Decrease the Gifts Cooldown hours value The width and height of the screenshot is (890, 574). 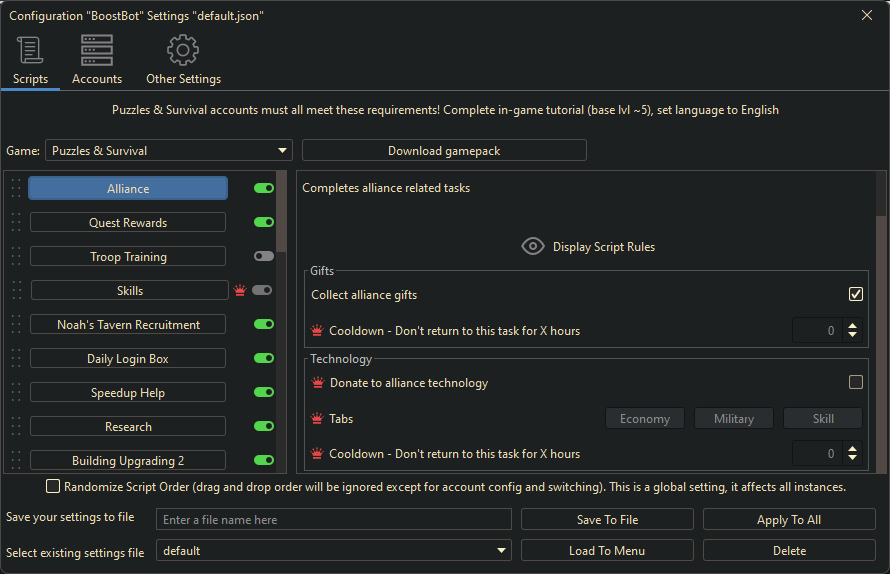852,335
